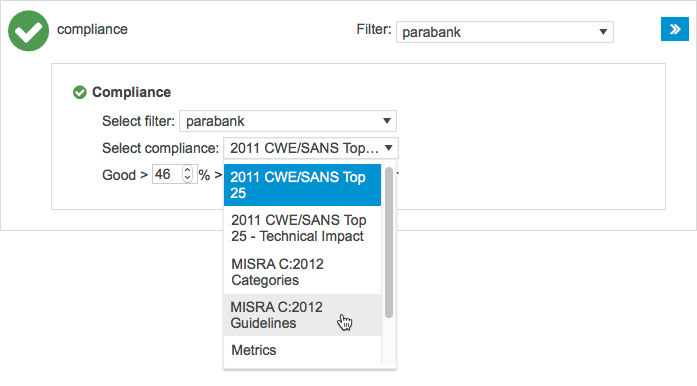The image size is (697, 386).
Task: Select MISRA C:2012 Guidelines option
Action: pos(302,315)
